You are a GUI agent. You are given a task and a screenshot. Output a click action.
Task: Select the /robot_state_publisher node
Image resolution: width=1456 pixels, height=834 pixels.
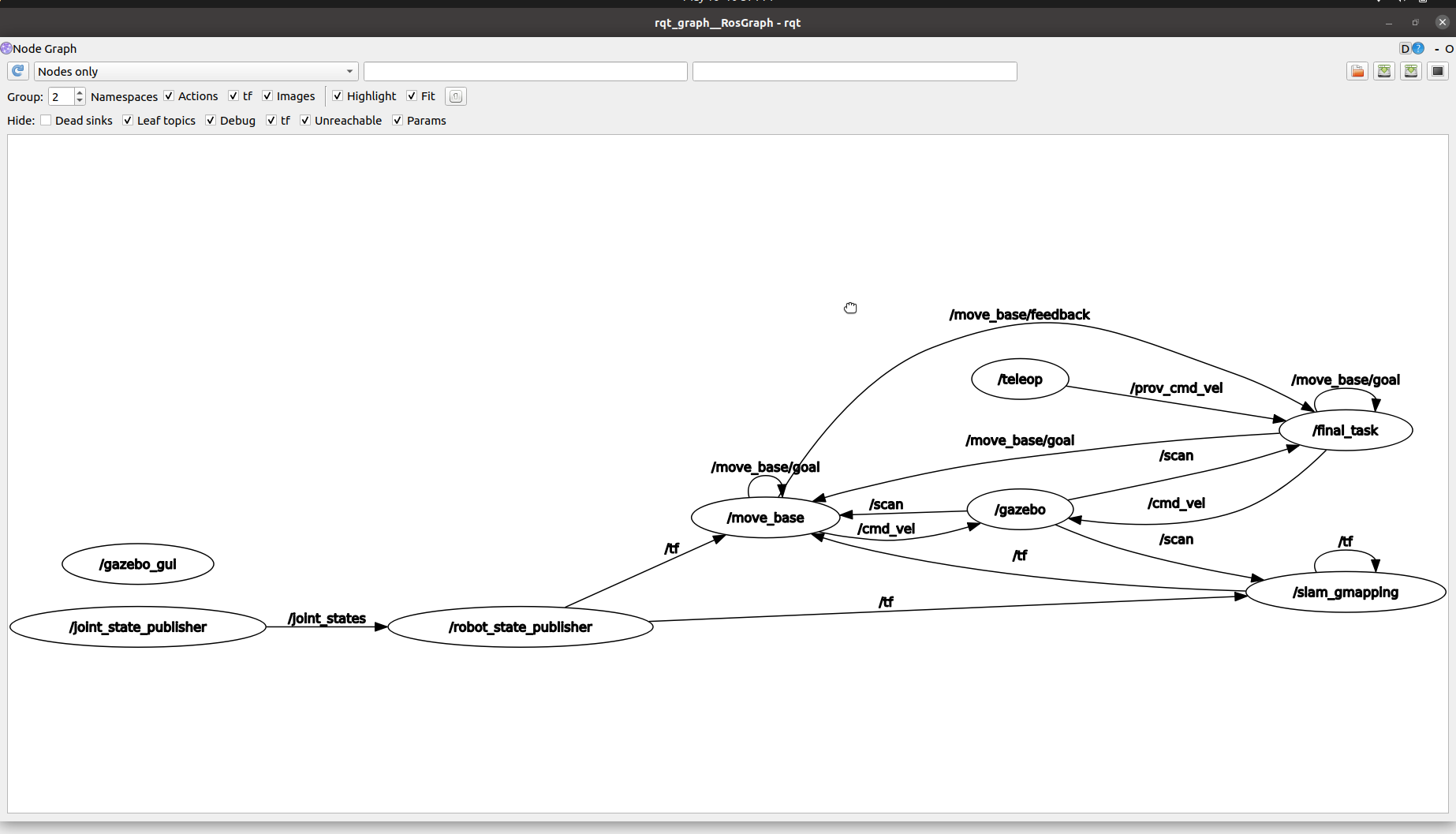521,626
